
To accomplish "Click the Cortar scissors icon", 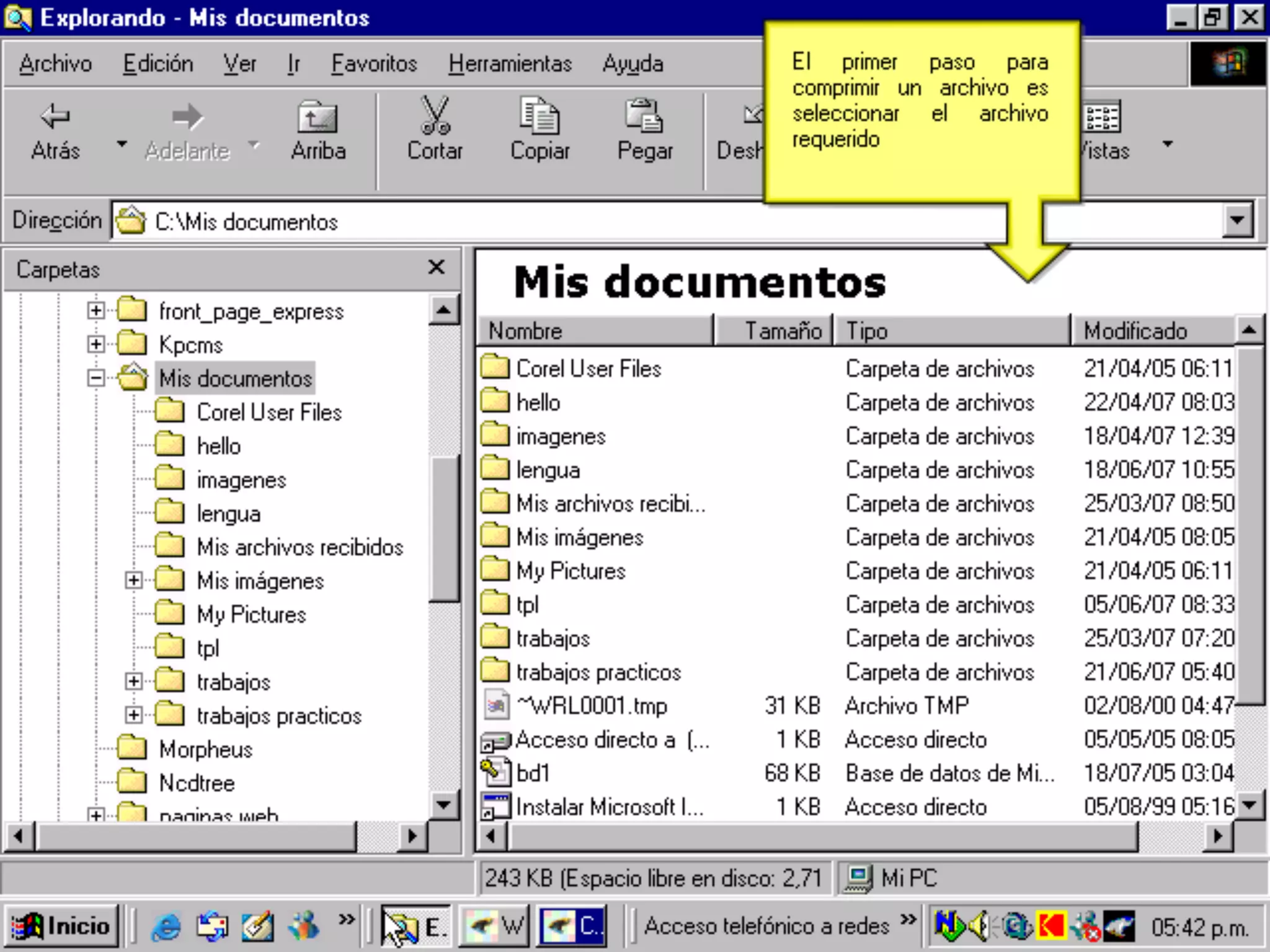I will (435, 117).
